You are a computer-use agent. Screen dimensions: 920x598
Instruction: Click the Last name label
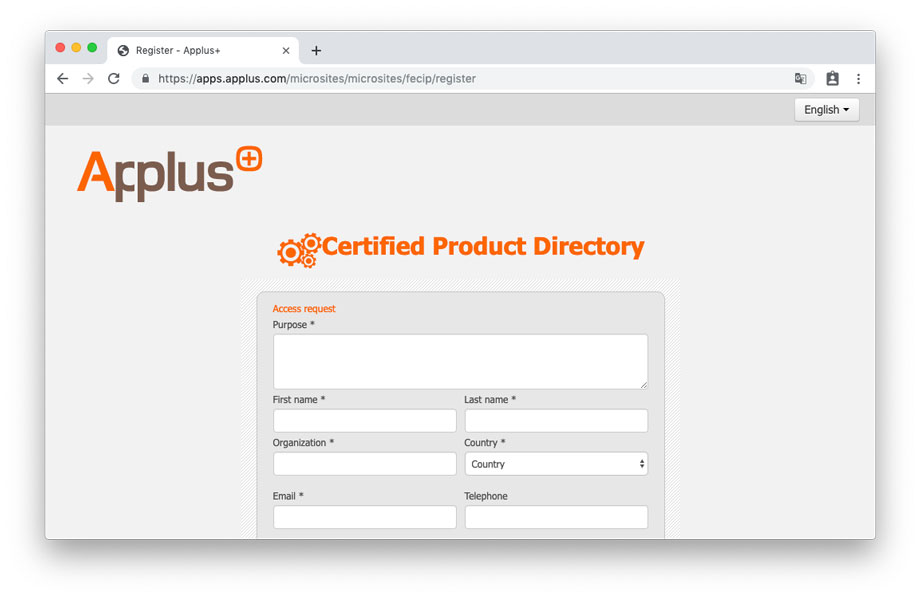coord(490,400)
